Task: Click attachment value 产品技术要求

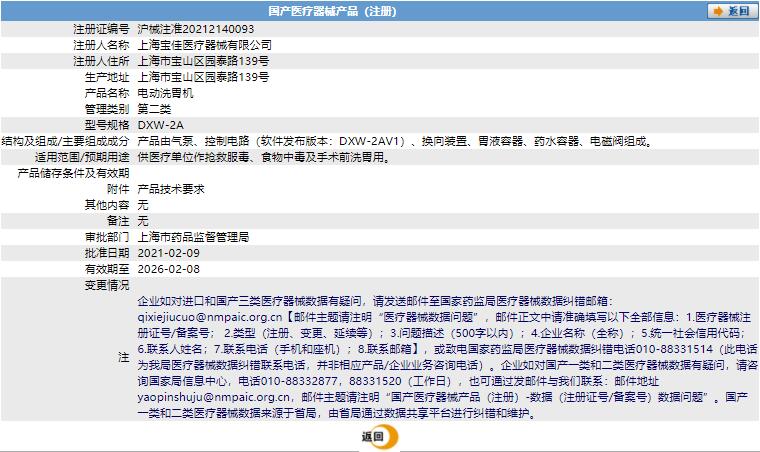Action: click(x=171, y=189)
